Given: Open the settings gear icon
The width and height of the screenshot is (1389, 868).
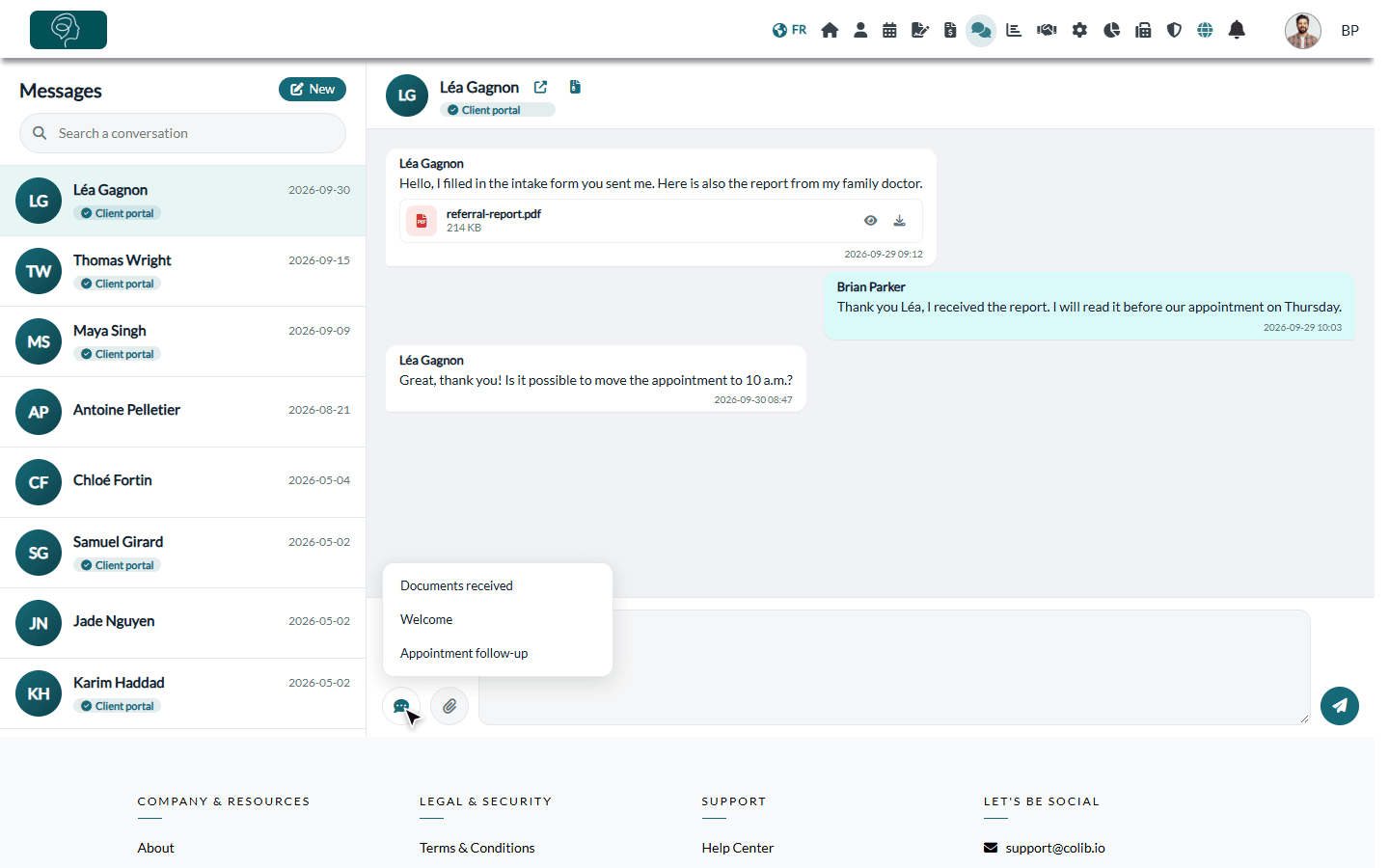Looking at the screenshot, I should click(1079, 30).
